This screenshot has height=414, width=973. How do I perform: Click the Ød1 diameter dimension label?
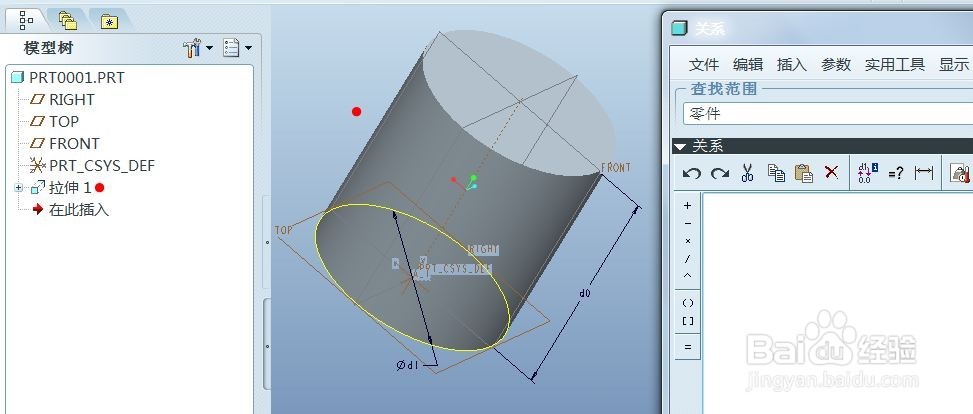point(408,365)
